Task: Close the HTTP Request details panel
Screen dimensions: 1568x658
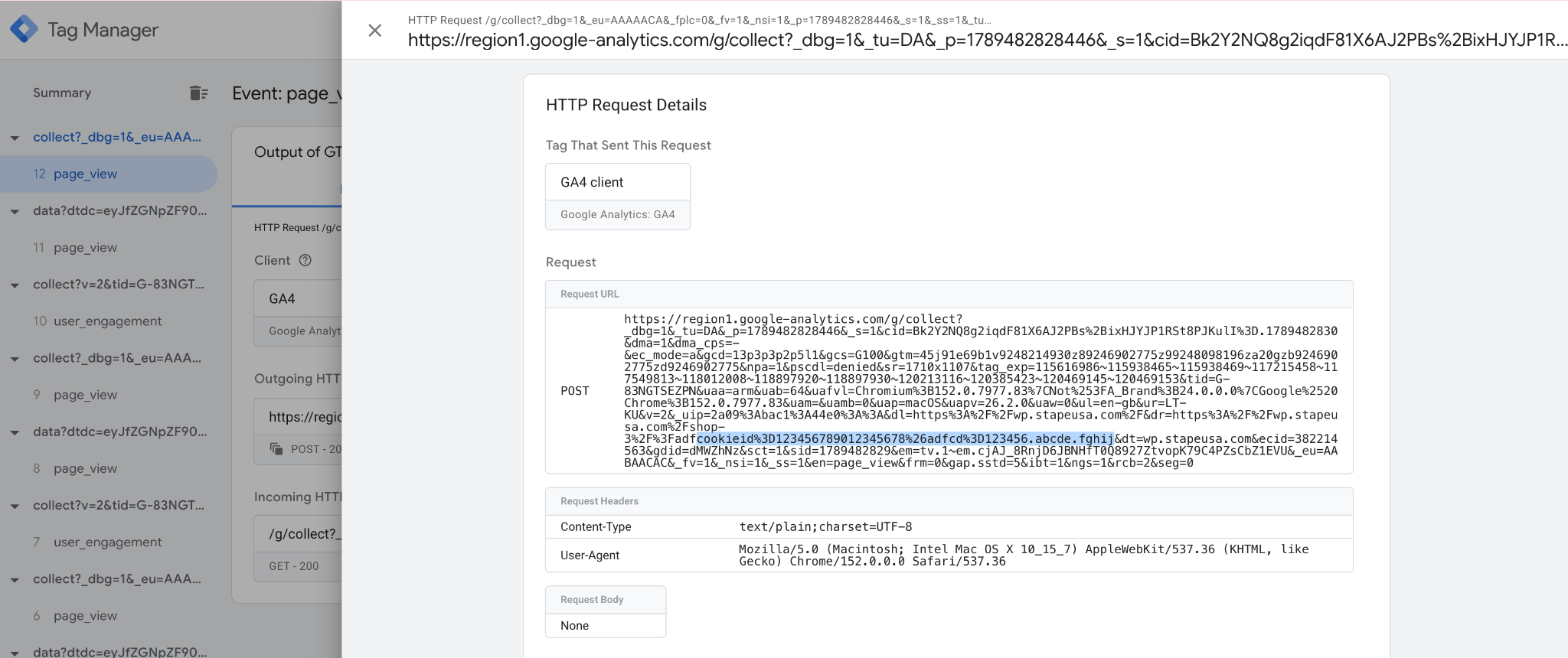Action: tap(374, 31)
